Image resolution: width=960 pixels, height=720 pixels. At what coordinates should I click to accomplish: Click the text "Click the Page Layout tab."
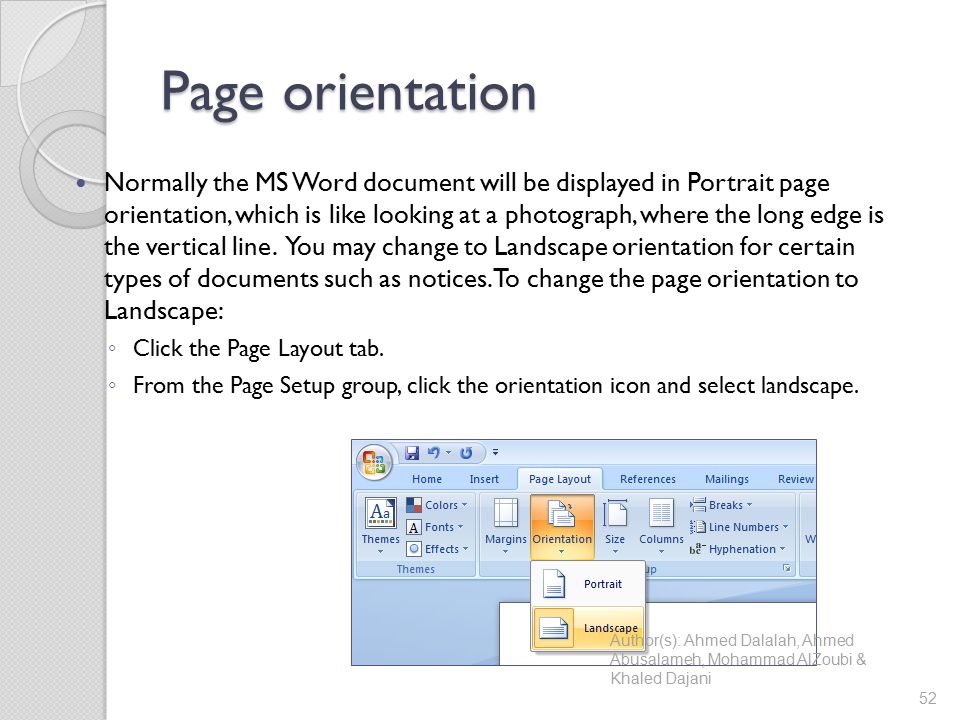258,348
